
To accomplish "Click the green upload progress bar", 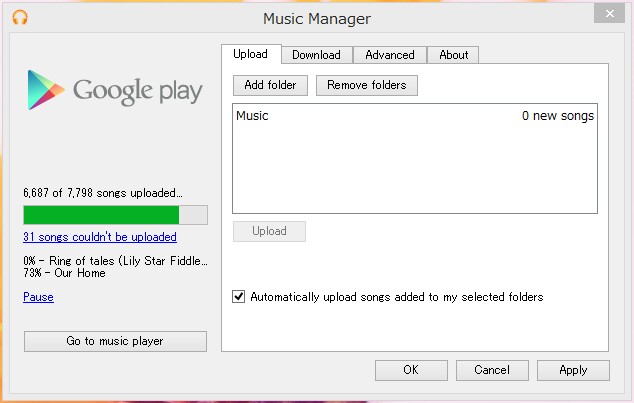I will (x=116, y=215).
